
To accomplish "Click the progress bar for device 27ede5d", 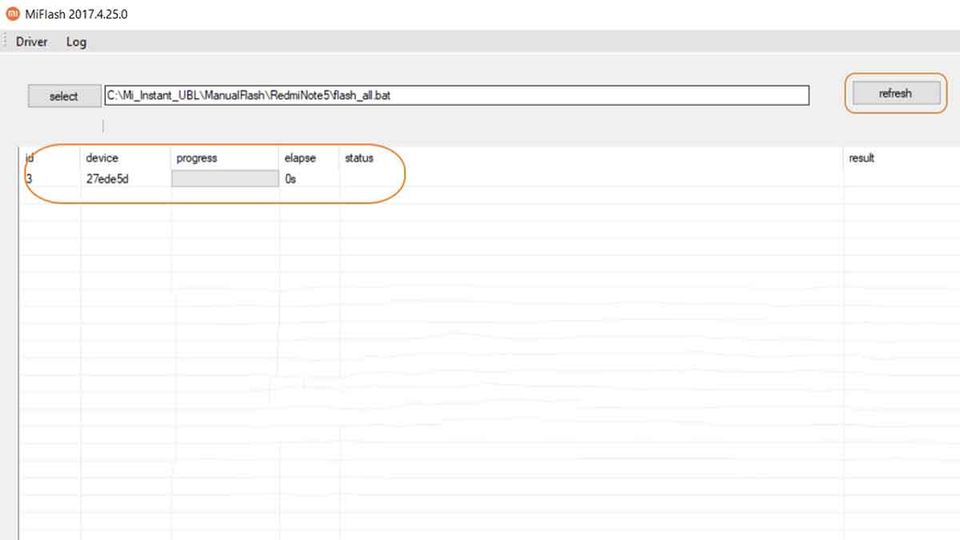I will pos(225,179).
